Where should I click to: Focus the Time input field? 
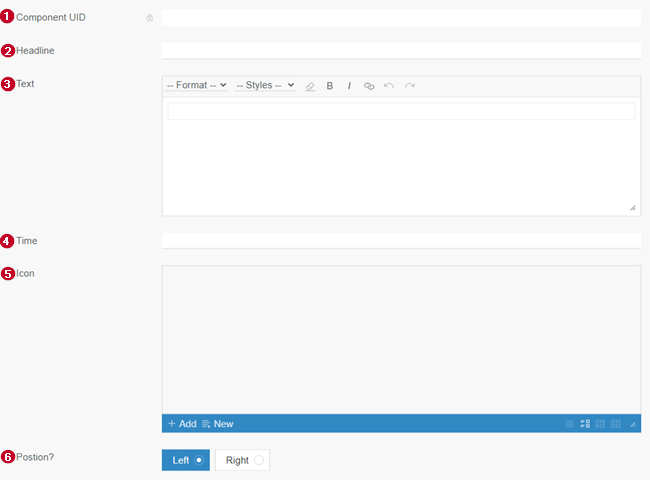click(401, 240)
